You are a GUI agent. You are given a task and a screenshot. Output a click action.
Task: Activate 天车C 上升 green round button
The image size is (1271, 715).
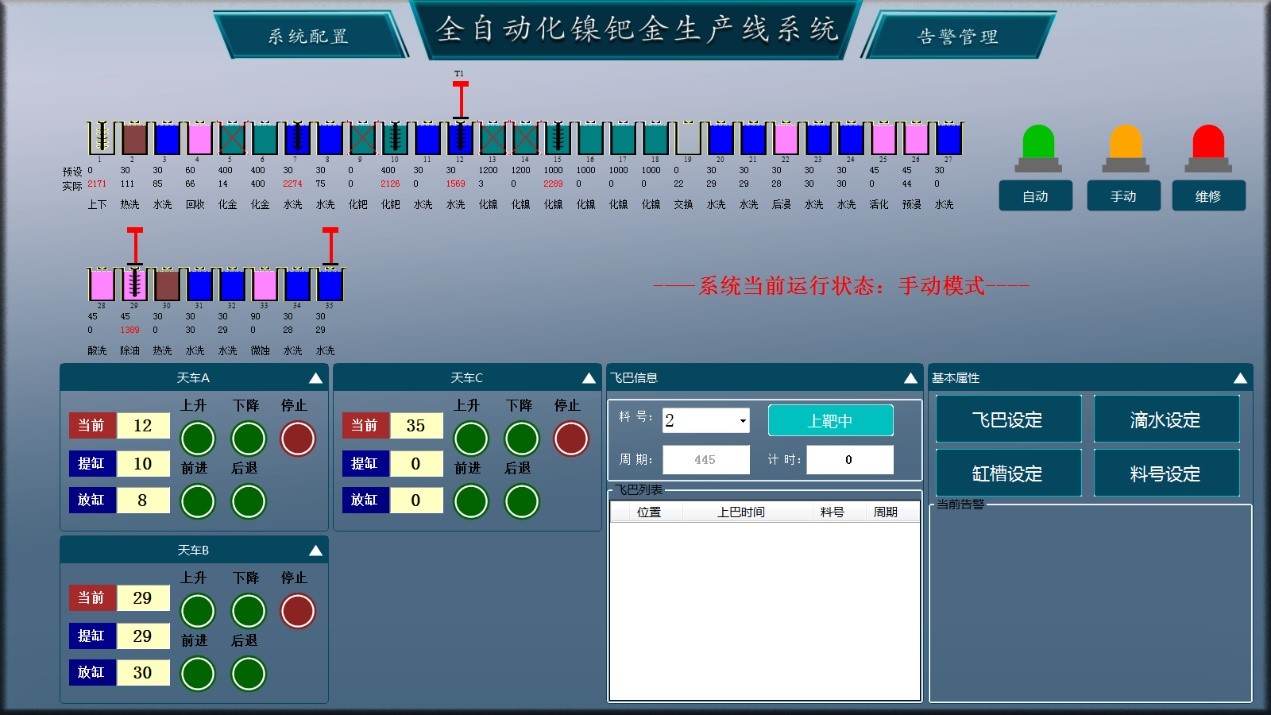(471, 438)
